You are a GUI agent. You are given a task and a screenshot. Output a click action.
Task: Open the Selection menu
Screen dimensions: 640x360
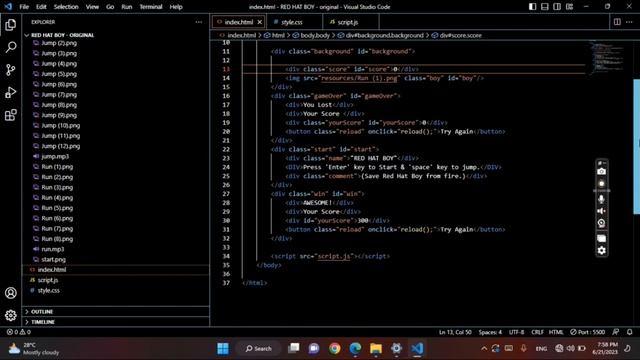[x=66, y=7]
